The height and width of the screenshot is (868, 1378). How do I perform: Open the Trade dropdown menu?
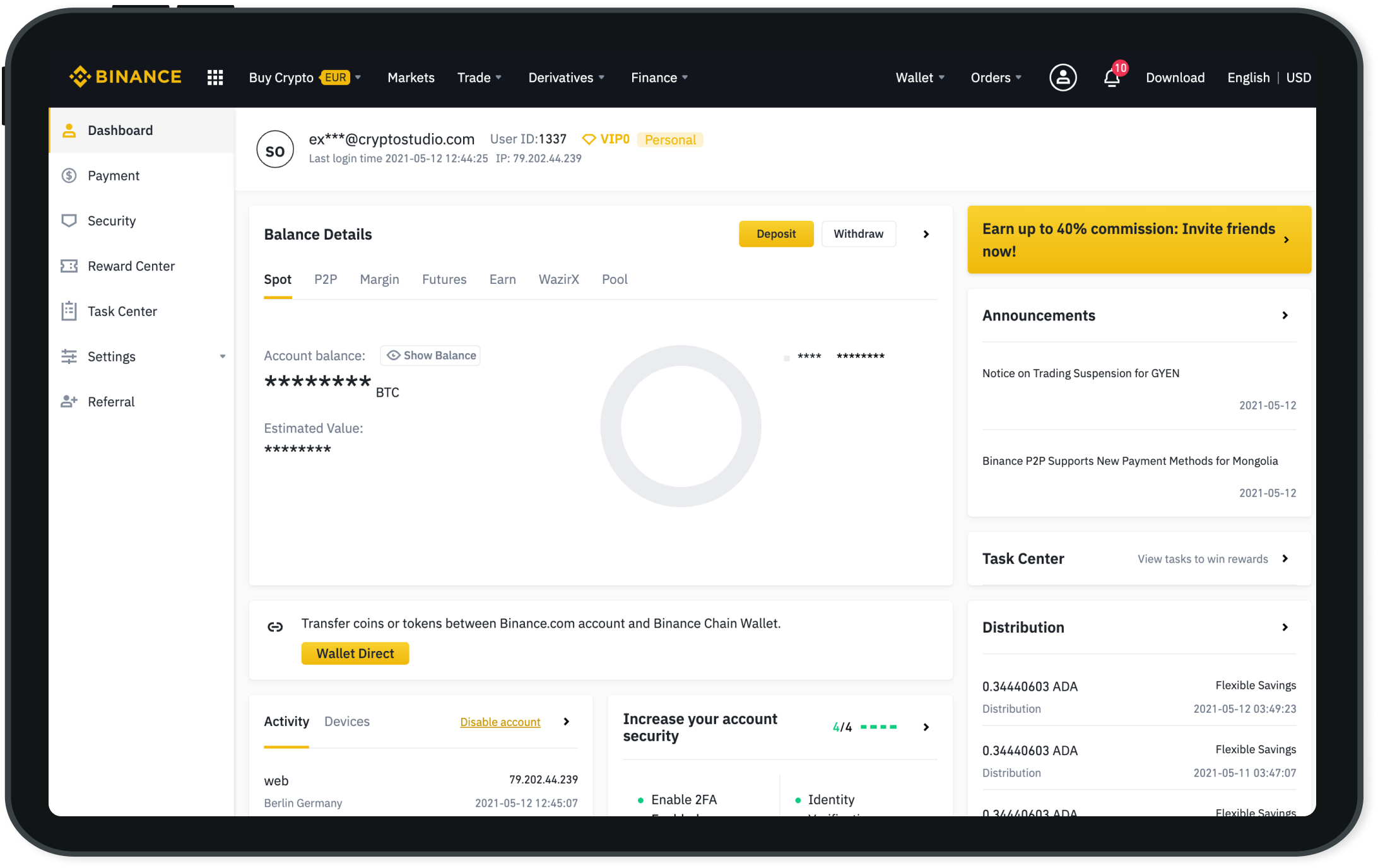click(x=478, y=77)
